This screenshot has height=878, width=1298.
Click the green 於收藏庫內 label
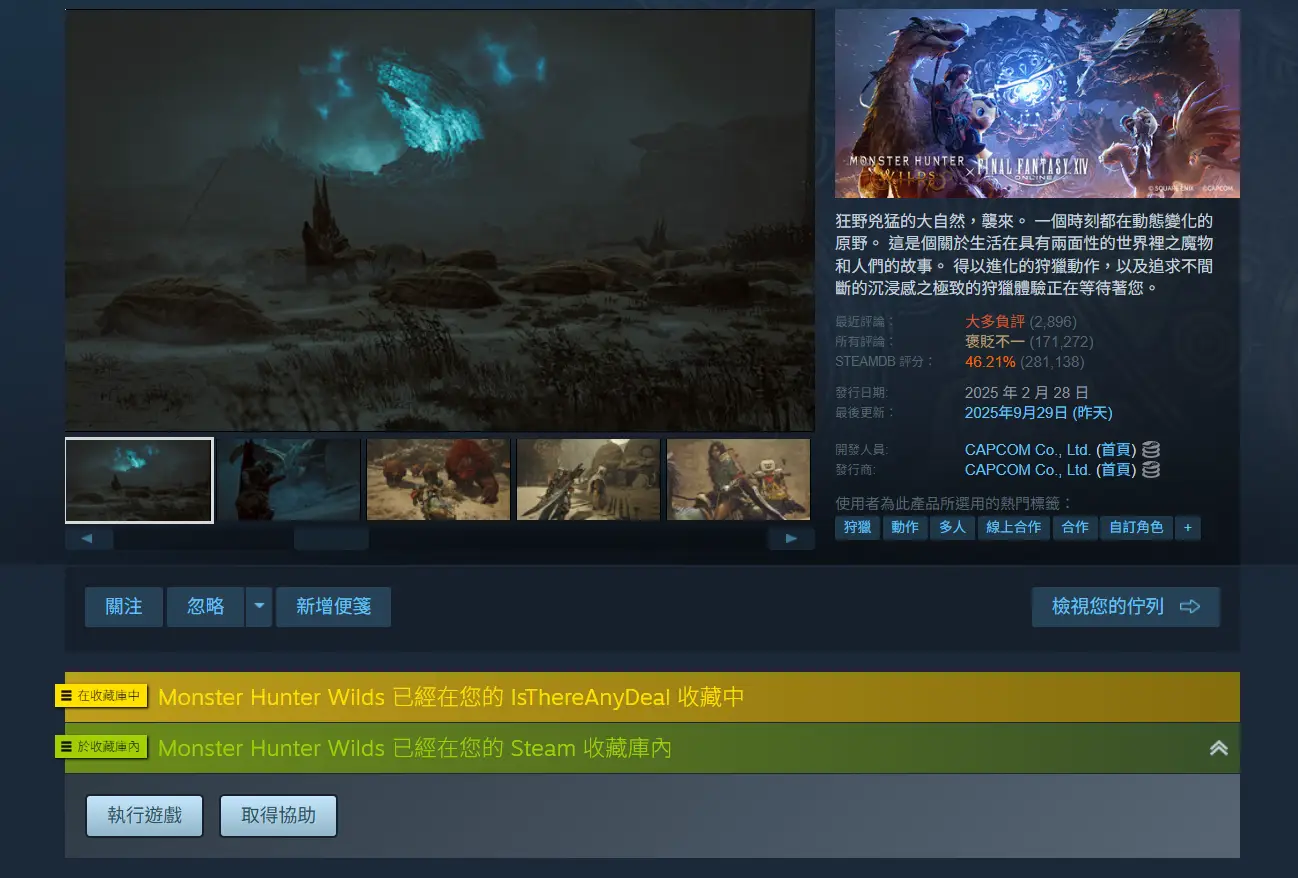(102, 746)
